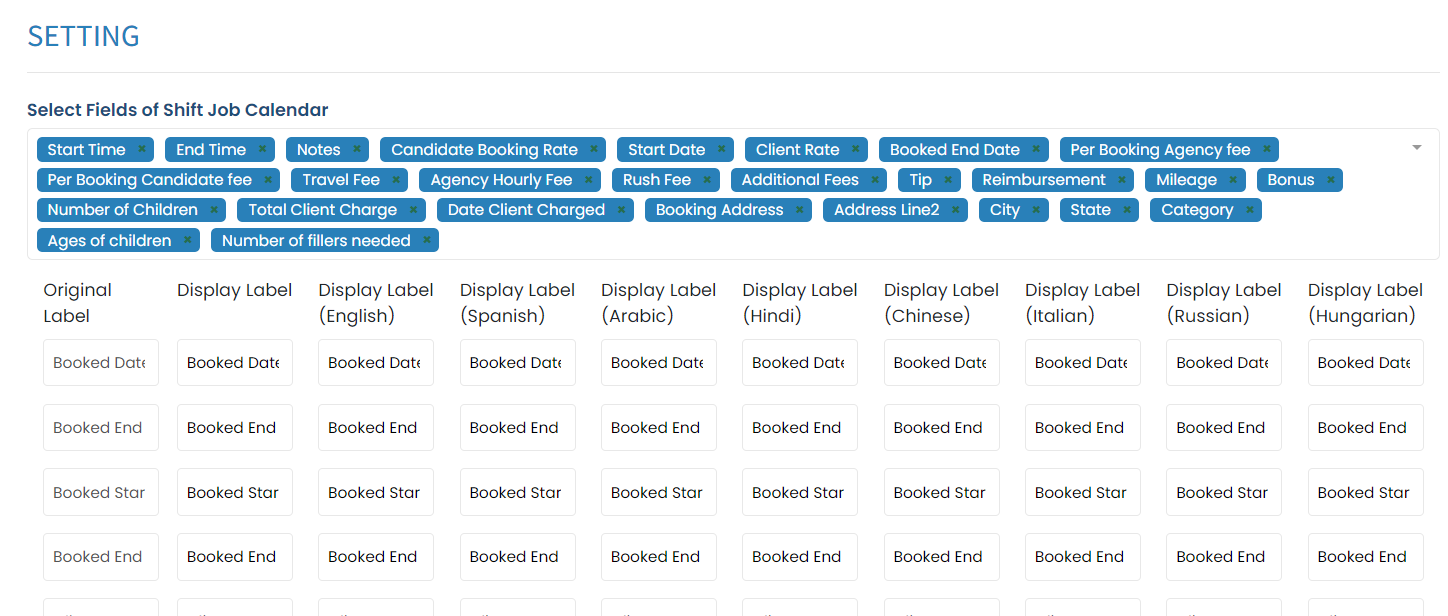Remove the Candidate Booking Rate tag
Screen dimensions: 1448x616
594,149
